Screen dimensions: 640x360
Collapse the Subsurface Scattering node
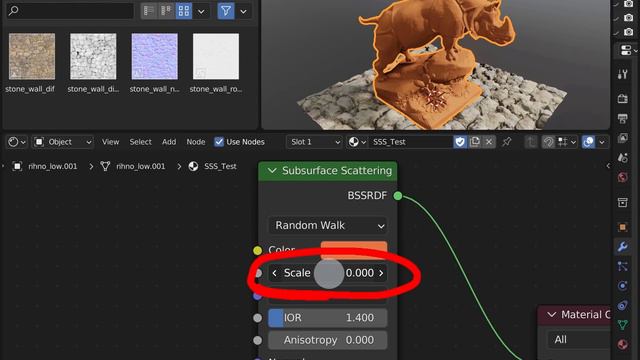(272, 171)
